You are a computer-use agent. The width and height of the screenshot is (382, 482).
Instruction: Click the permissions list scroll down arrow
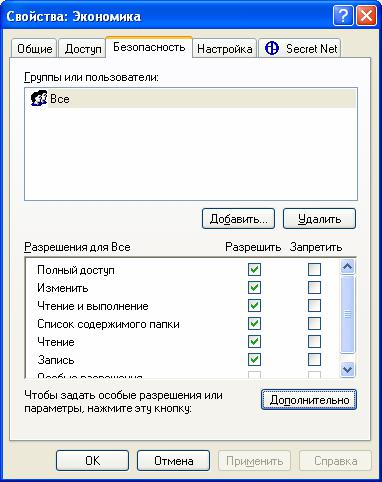pyautogui.click(x=347, y=369)
